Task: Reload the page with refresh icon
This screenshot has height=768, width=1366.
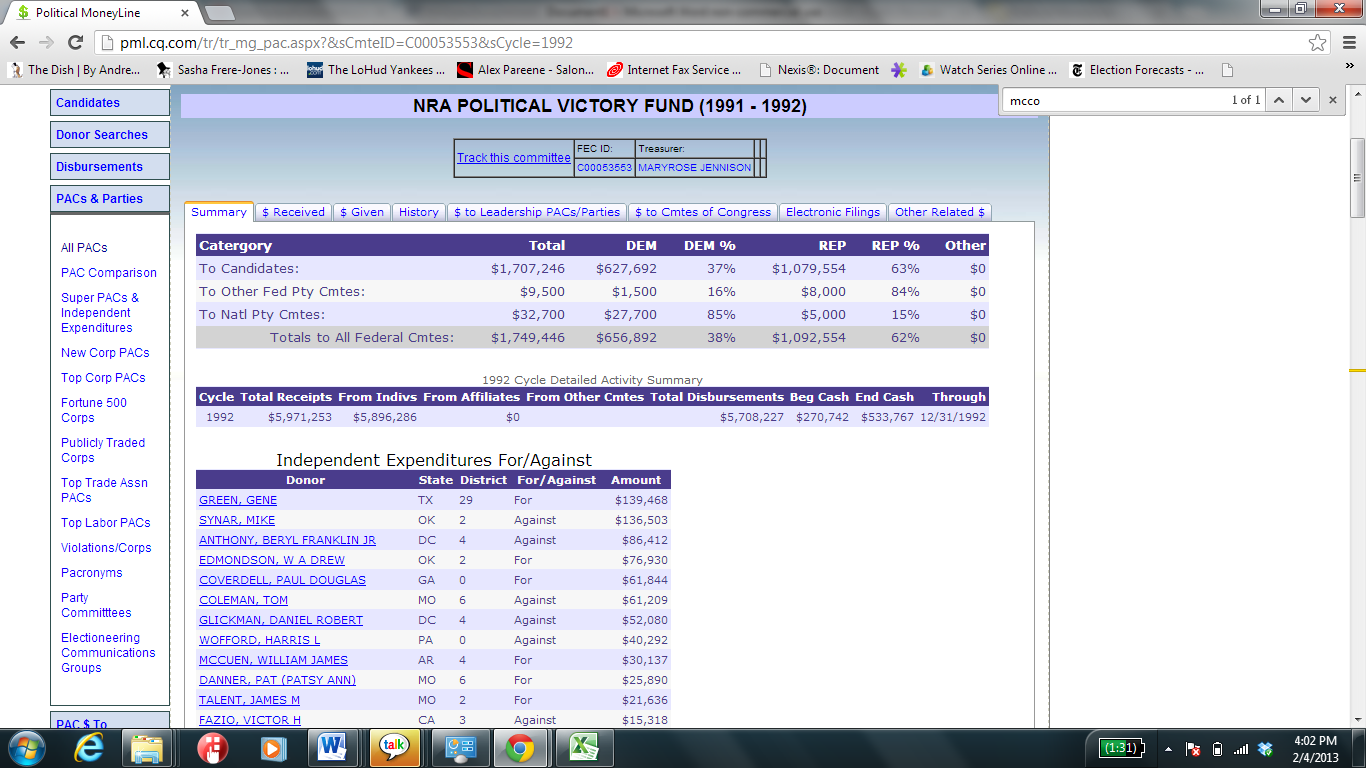Action: (x=75, y=42)
